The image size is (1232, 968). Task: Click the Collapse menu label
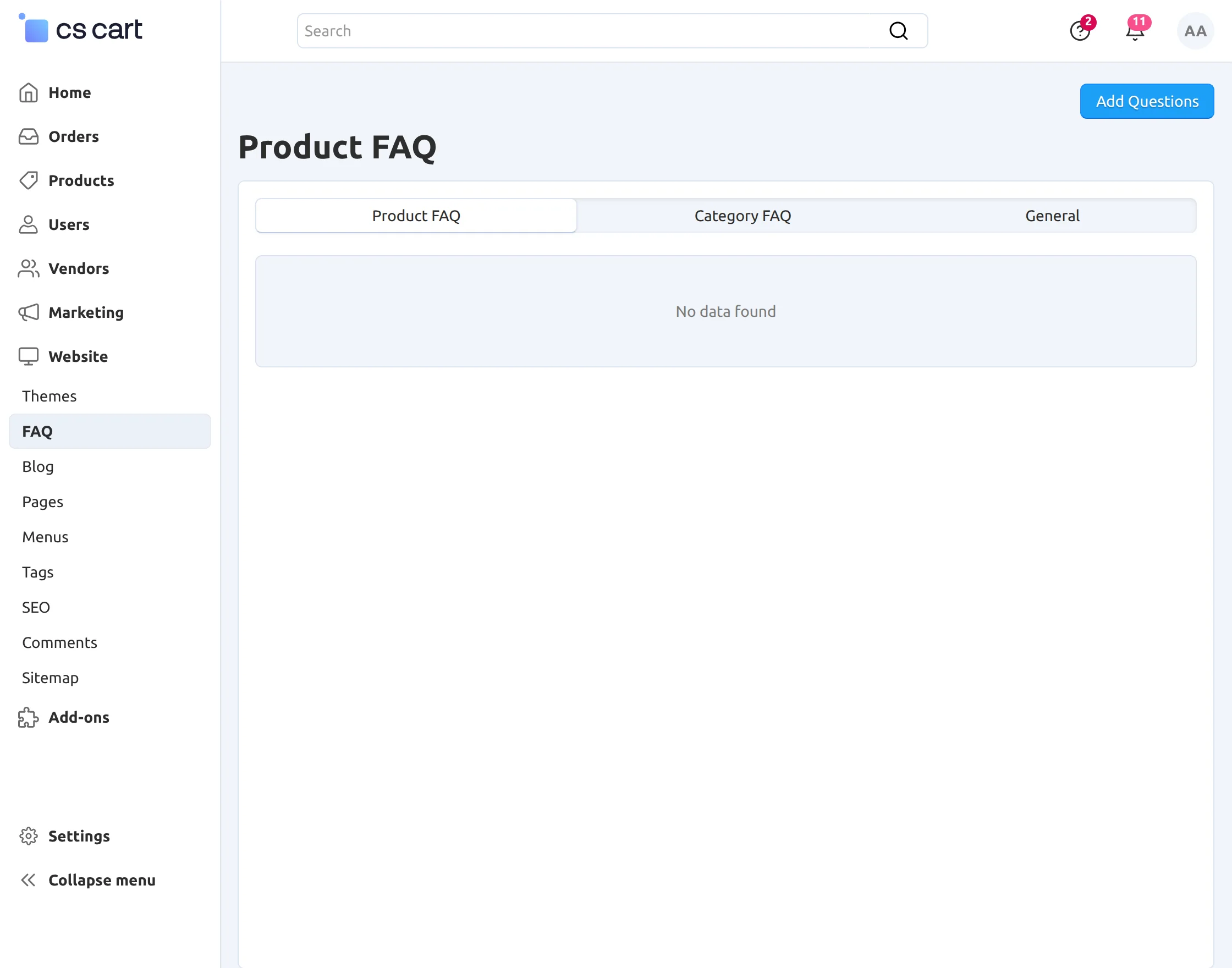click(102, 881)
